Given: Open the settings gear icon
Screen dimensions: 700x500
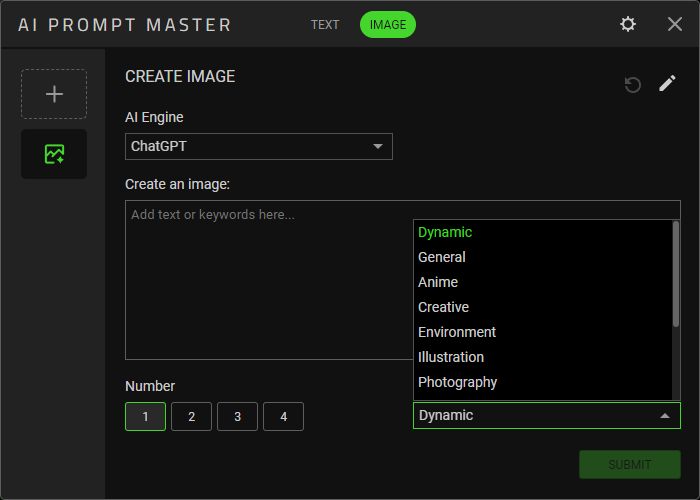Looking at the screenshot, I should 628,24.
